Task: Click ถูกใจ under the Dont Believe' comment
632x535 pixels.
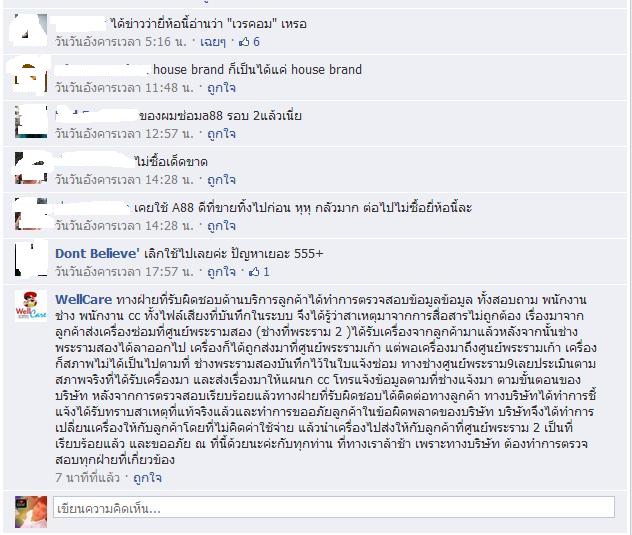Action: tap(221, 272)
